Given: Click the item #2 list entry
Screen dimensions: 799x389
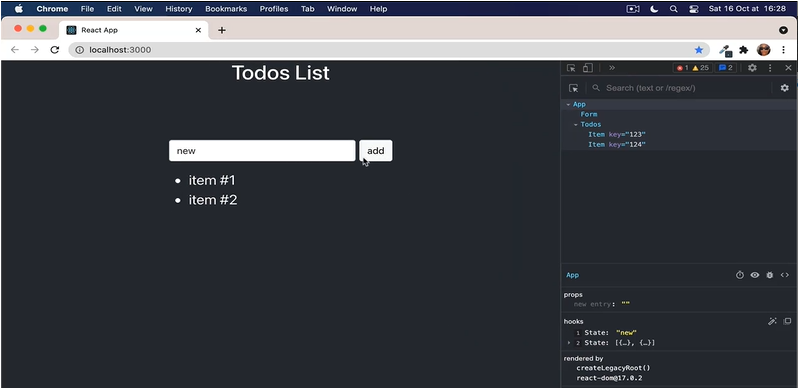Looking at the screenshot, I should coord(213,200).
